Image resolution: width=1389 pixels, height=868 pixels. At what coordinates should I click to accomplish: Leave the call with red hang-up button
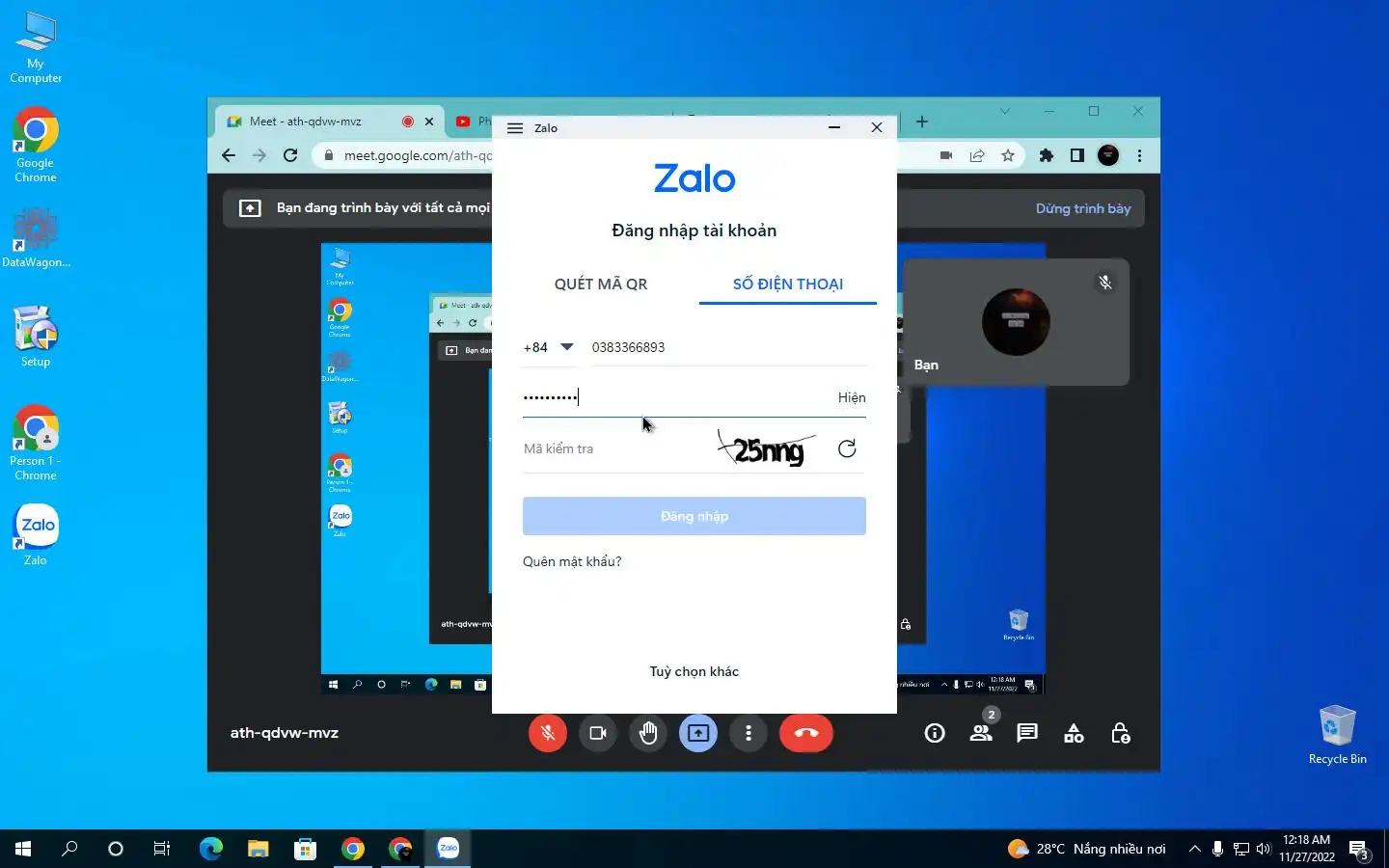(806, 733)
